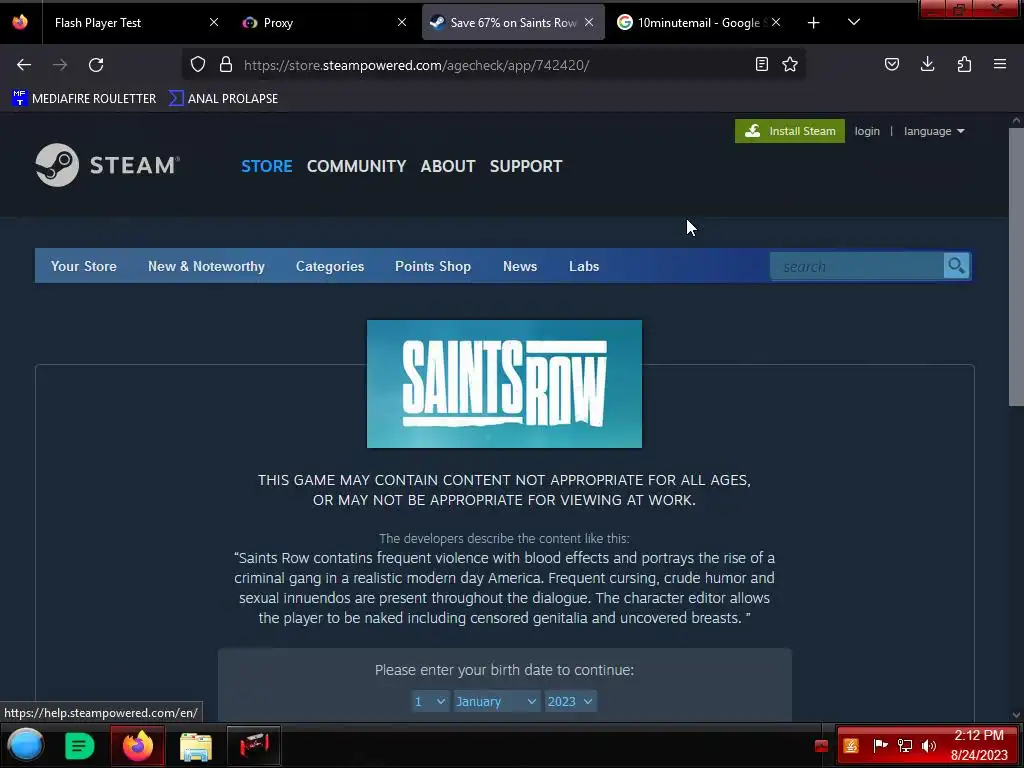Click the padlock site security icon
The image size is (1024, 768).
tap(226, 65)
